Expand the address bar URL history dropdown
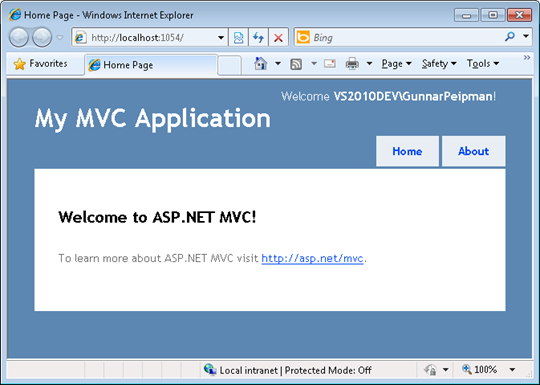Image resolution: width=540 pixels, height=385 pixels. click(x=221, y=38)
